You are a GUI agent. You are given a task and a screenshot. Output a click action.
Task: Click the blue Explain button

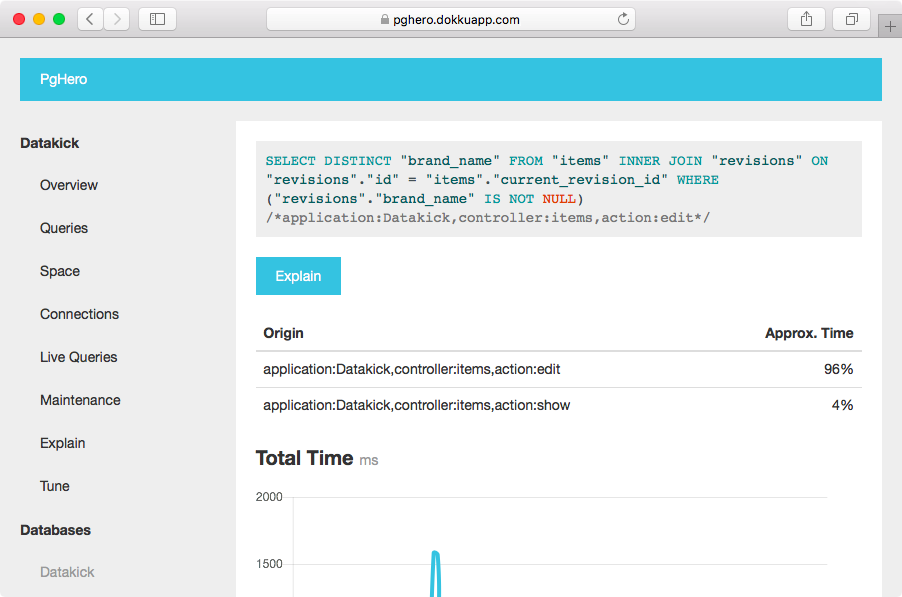point(298,276)
